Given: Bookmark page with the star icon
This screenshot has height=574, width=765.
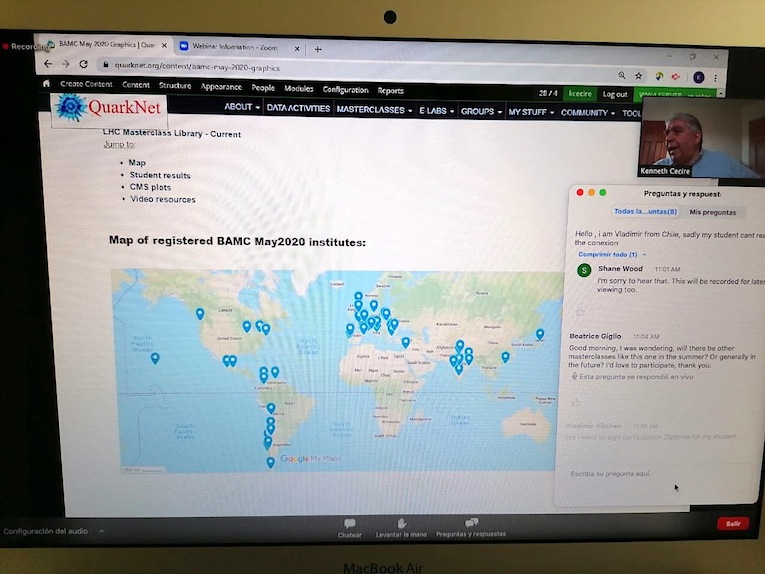Looking at the screenshot, I should click(x=638, y=76).
